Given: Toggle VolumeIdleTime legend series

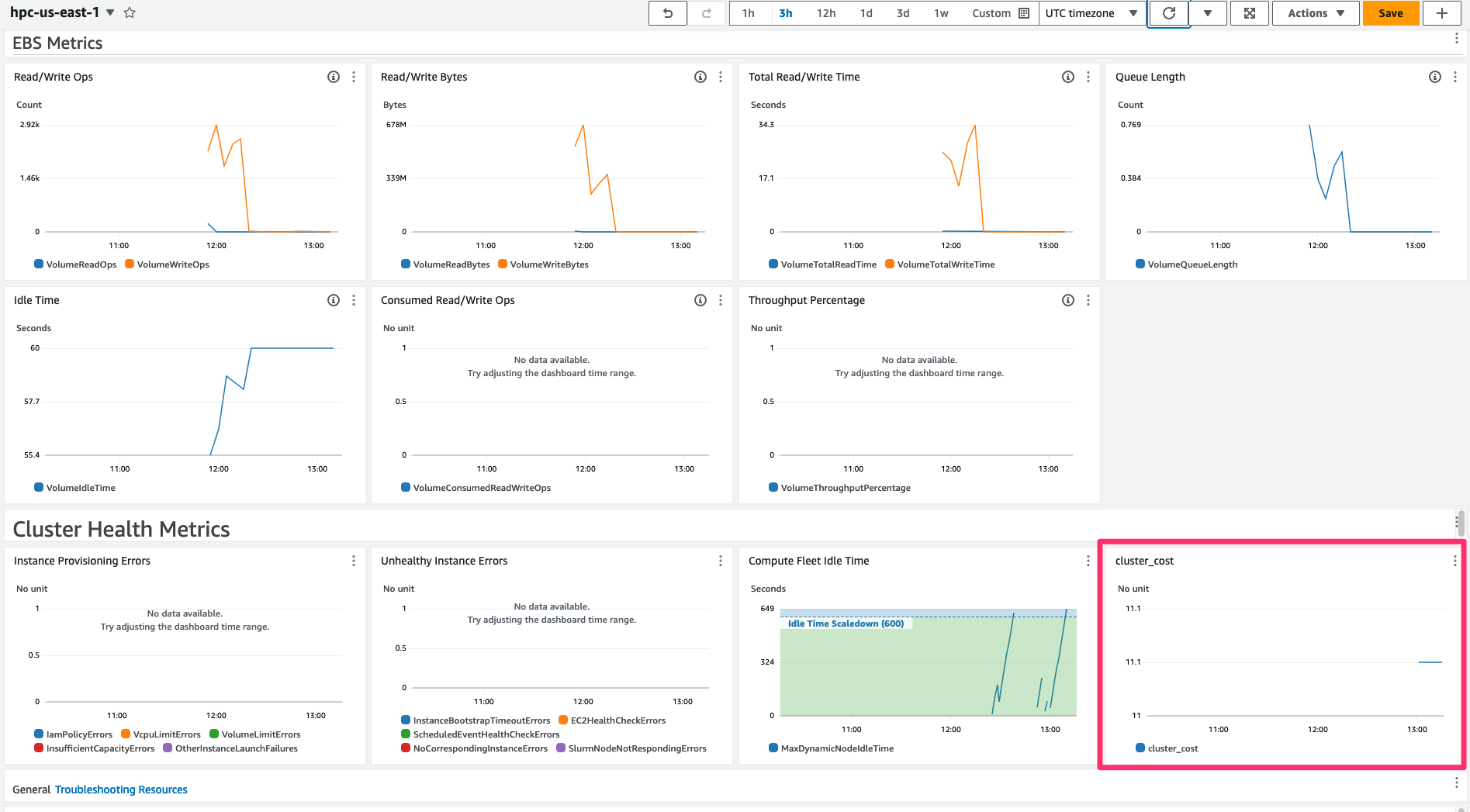Looking at the screenshot, I should [x=74, y=488].
